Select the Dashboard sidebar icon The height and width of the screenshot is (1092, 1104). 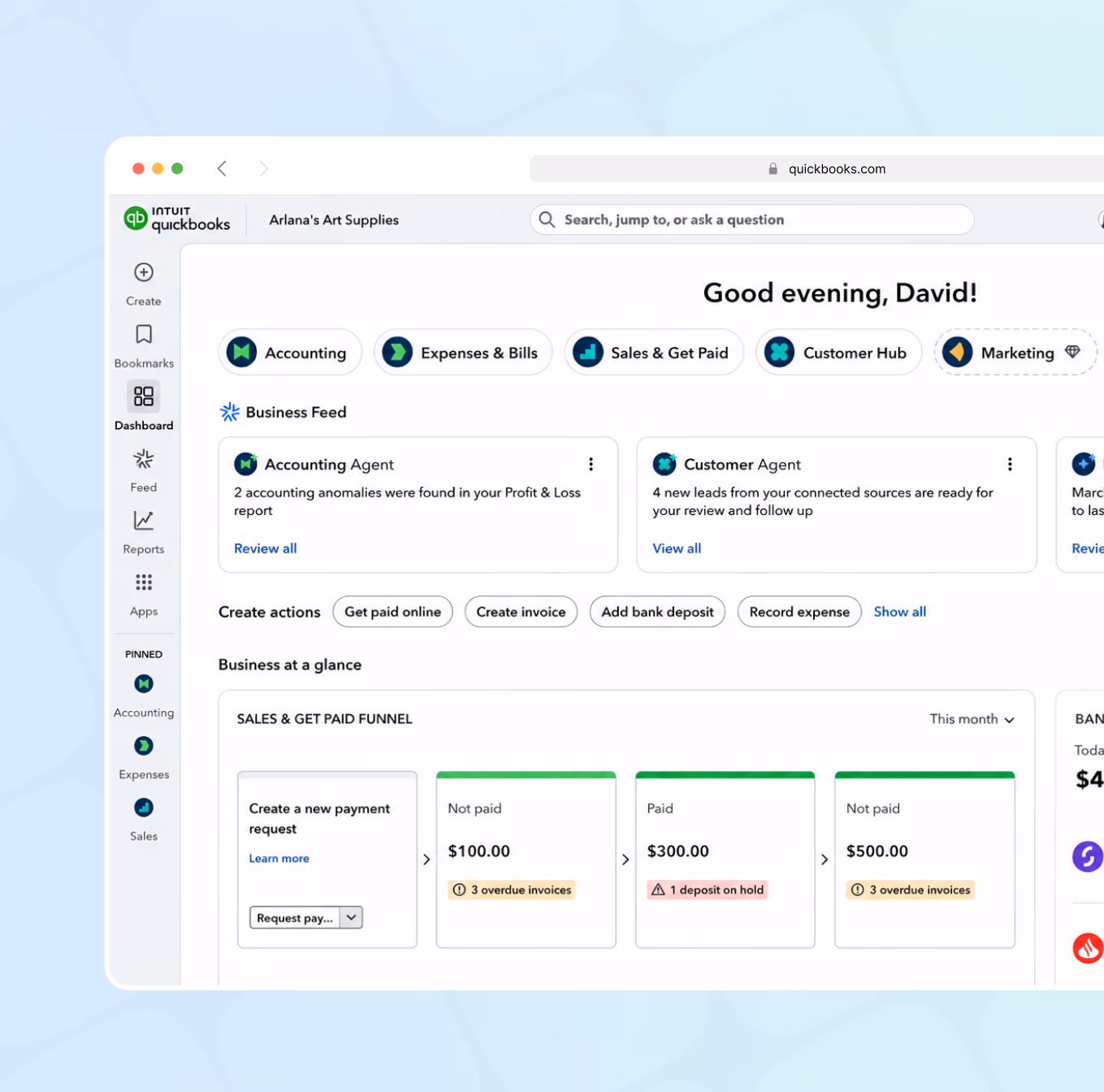tap(144, 396)
